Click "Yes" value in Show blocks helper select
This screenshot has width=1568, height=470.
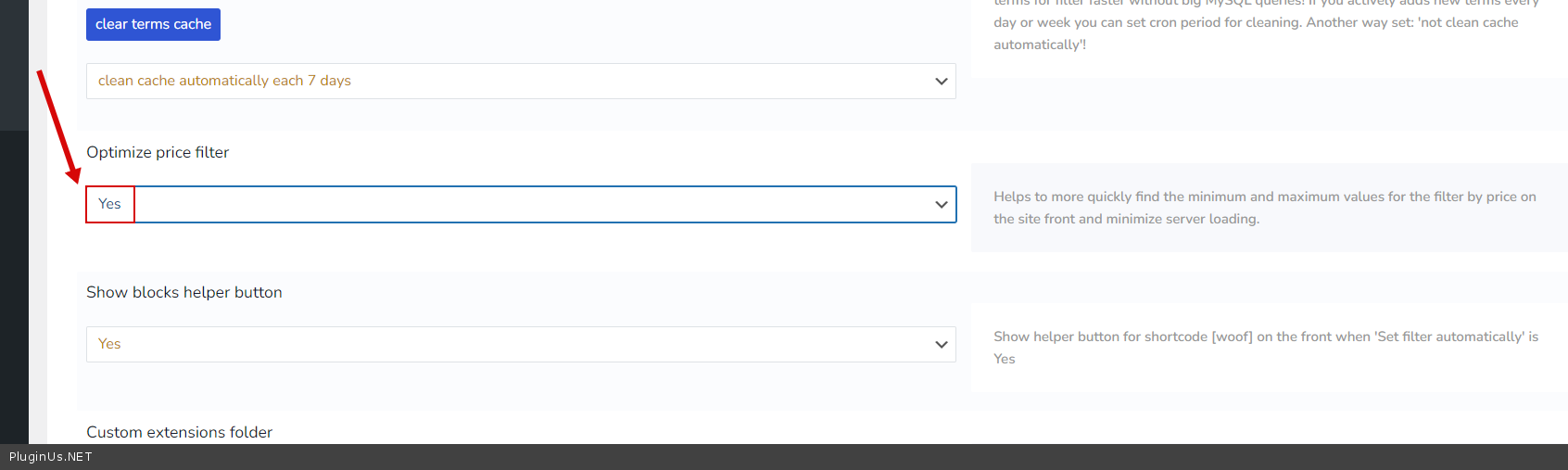[x=109, y=344]
